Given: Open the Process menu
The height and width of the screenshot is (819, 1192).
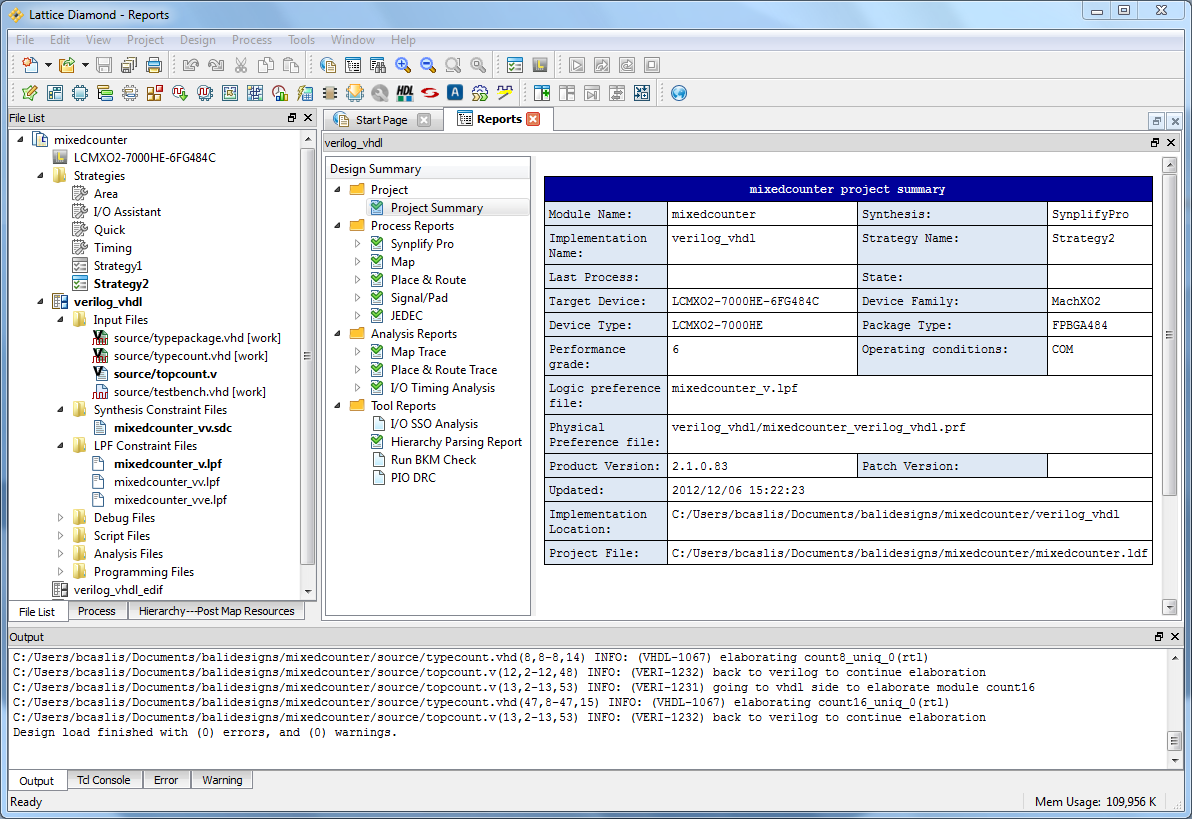Looking at the screenshot, I should click(x=251, y=40).
